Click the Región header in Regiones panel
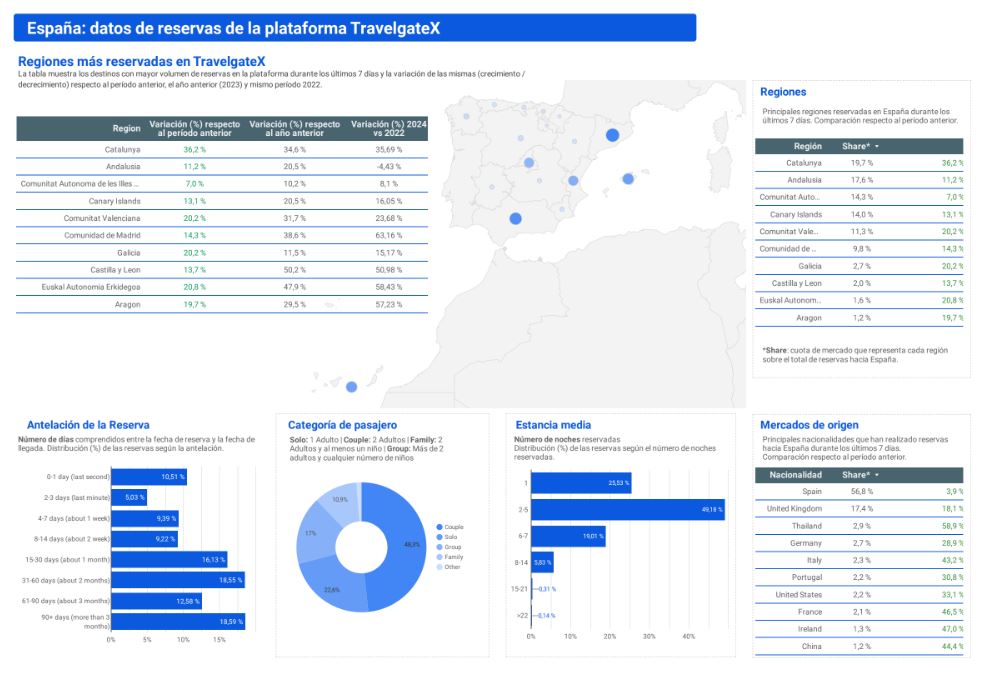This screenshot has width=991, height=673. [x=808, y=147]
